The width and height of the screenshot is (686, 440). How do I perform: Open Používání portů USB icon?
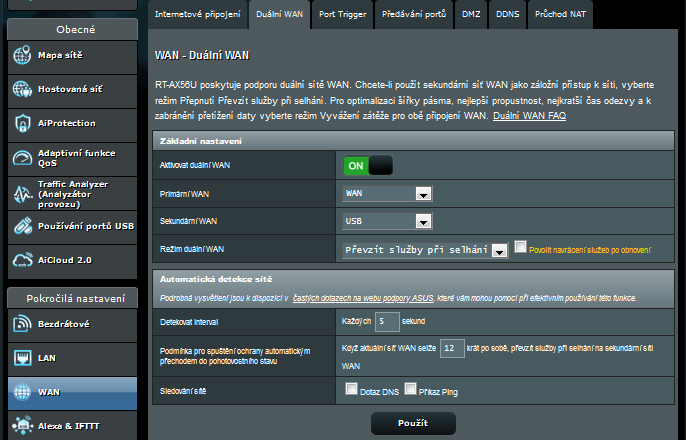[x=22, y=226]
